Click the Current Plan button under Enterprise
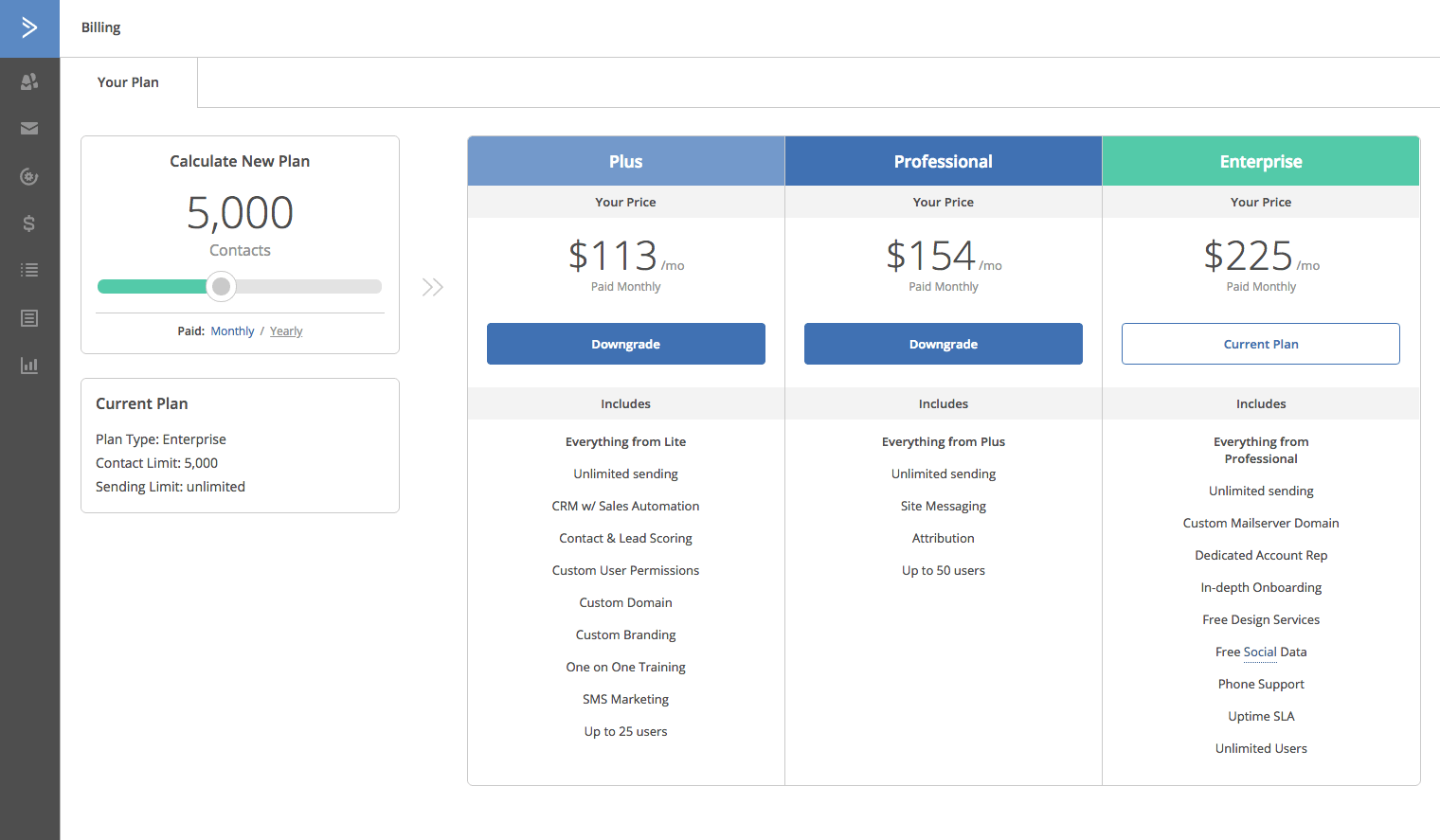The width and height of the screenshot is (1440, 840). pos(1260,344)
